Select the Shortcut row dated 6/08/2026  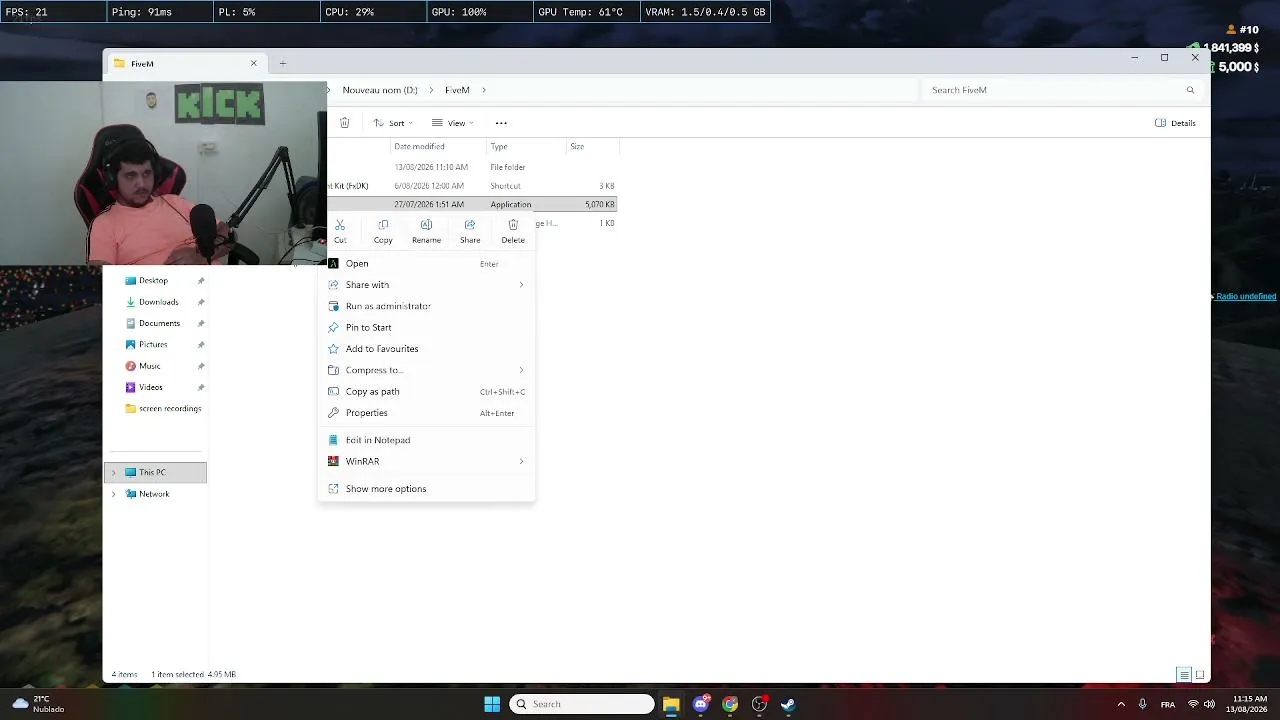pos(472,186)
